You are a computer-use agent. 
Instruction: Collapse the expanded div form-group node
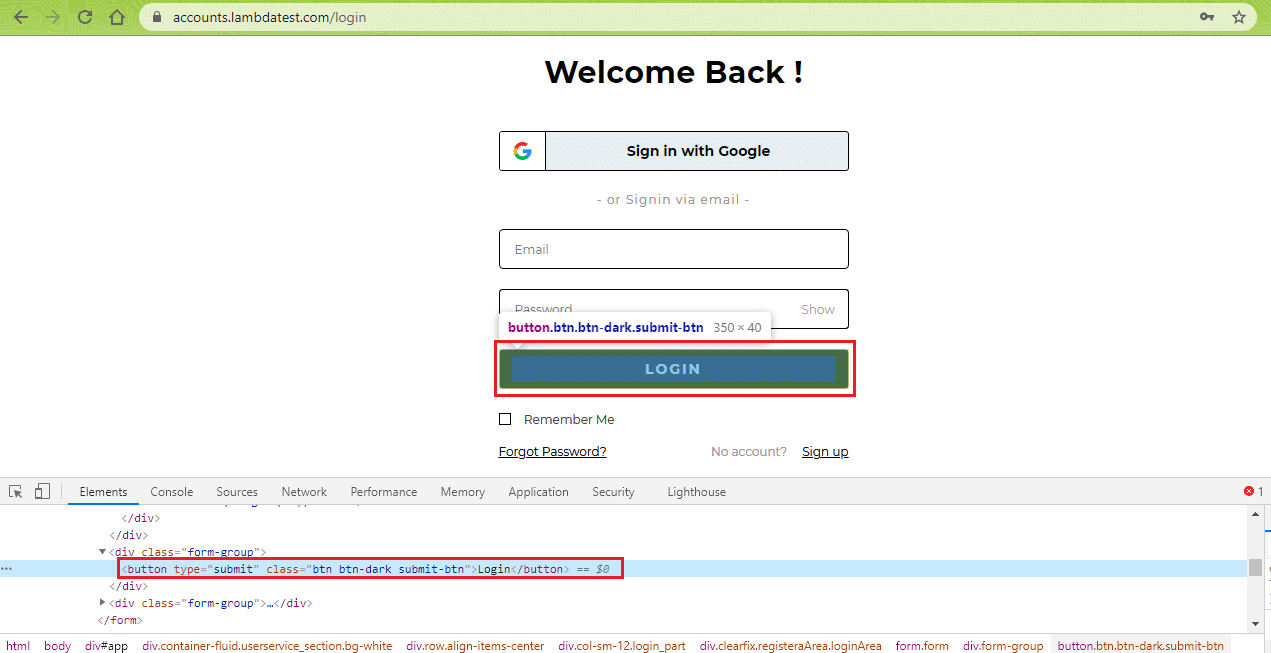click(102, 552)
